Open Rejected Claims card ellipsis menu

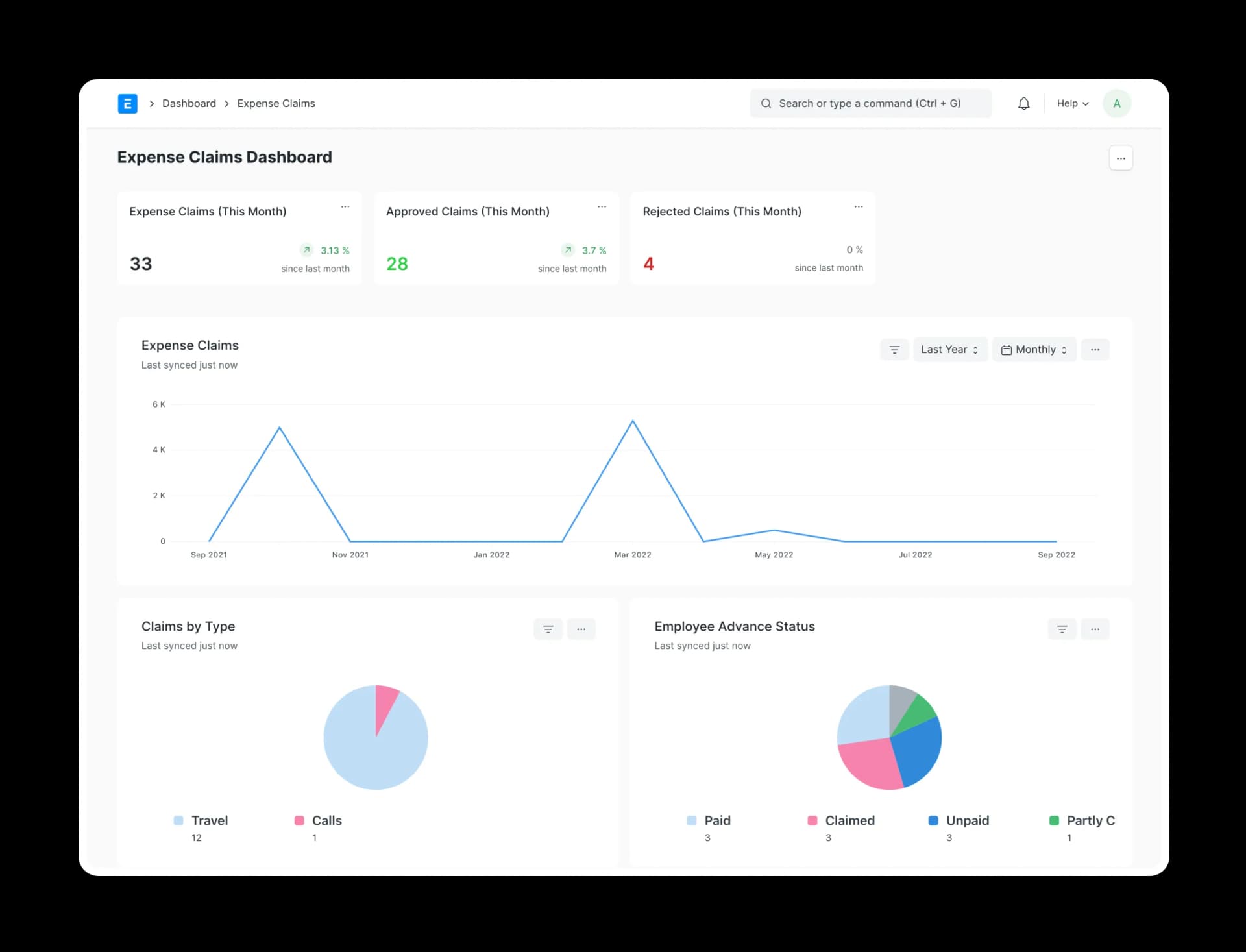tap(859, 207)
